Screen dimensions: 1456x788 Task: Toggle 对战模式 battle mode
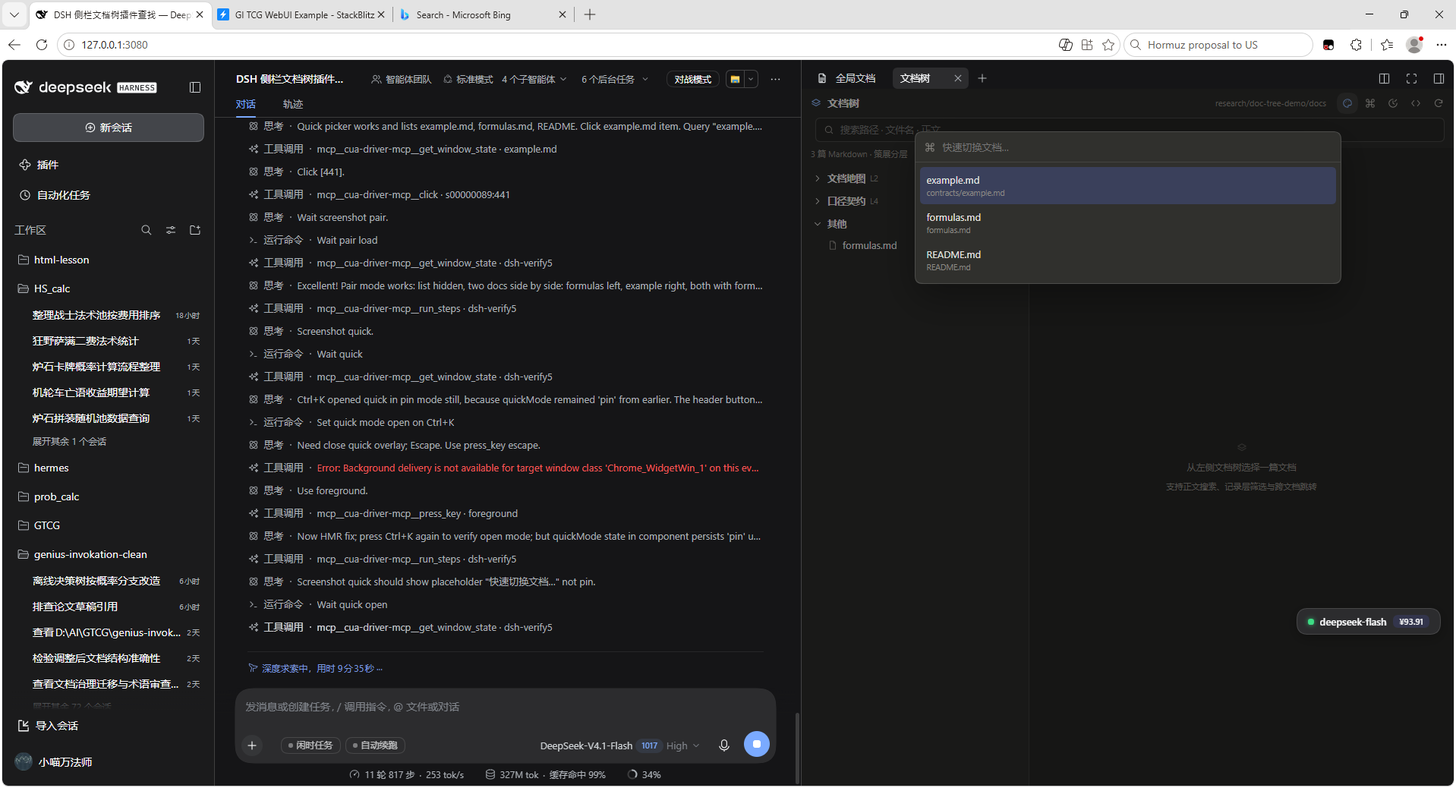(x=693, y=79)
